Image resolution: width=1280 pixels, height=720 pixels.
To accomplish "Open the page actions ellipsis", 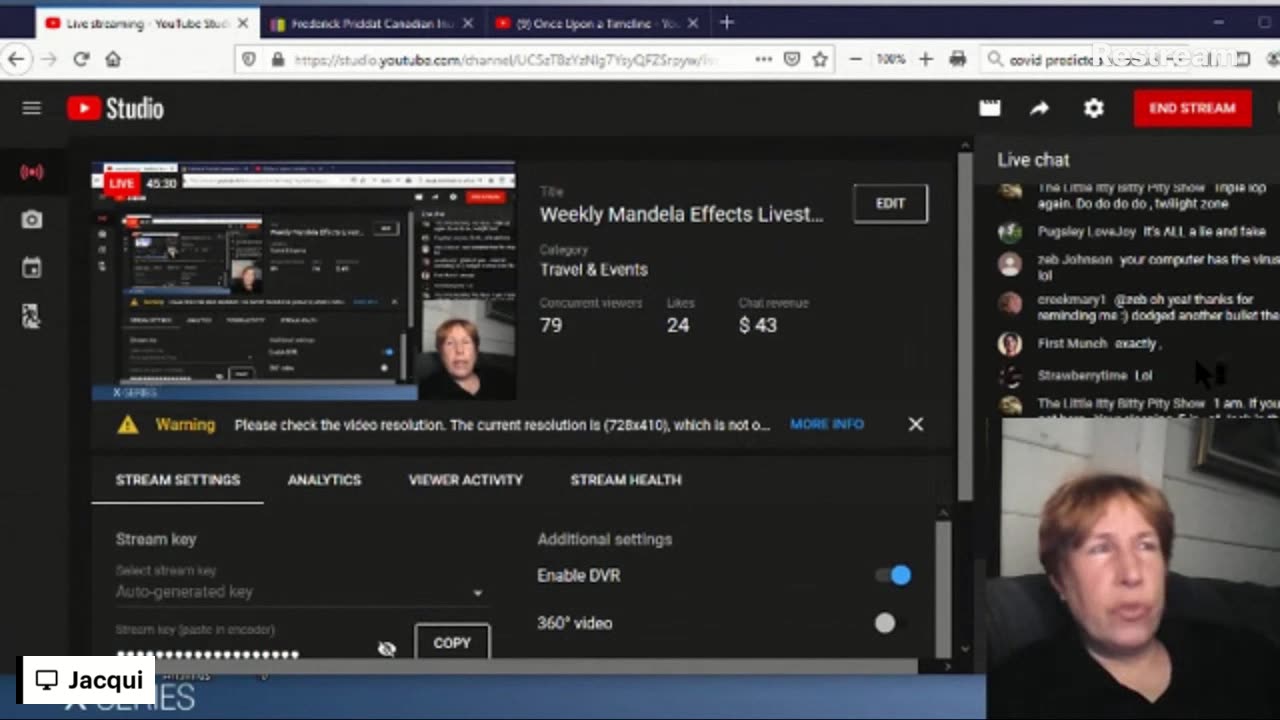I will (x=764, y=59).
